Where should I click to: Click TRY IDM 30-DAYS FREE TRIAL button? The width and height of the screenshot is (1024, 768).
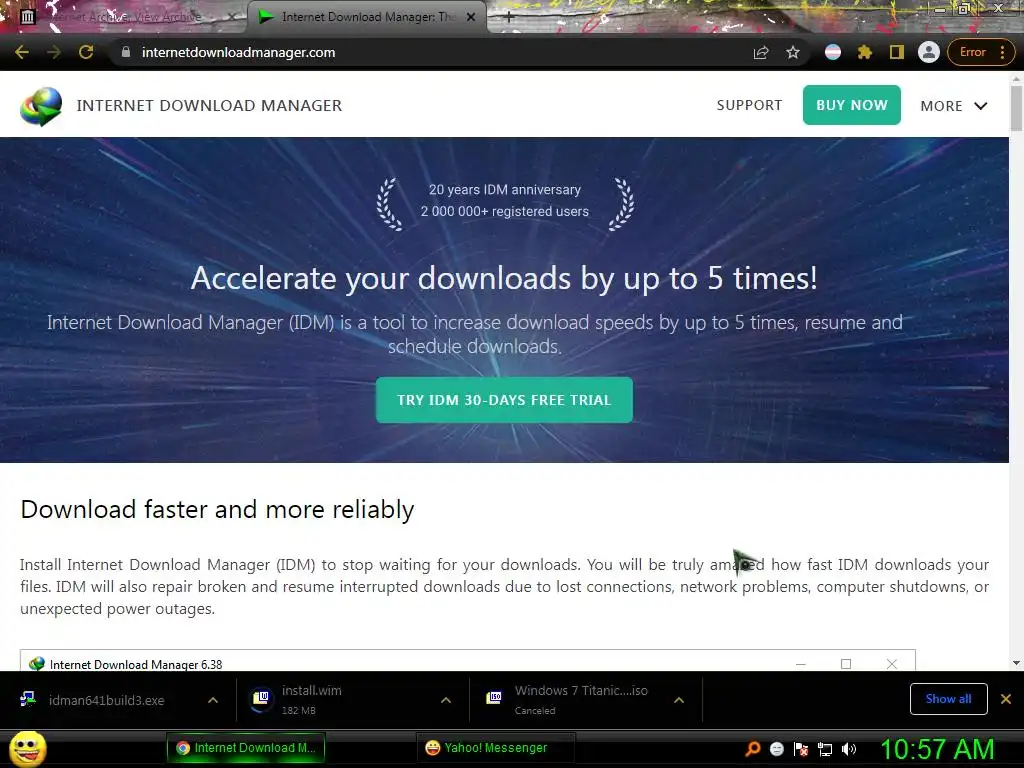[x=504, y=400]
